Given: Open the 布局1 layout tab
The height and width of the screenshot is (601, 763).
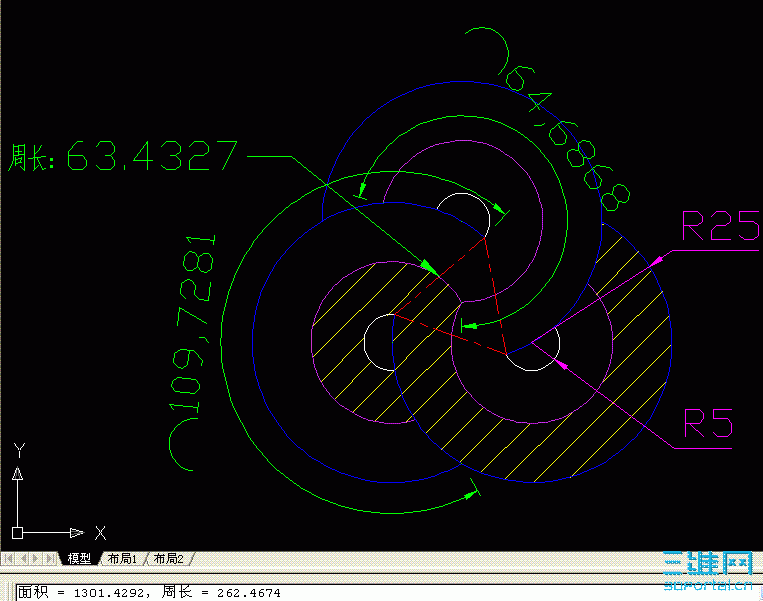Looking at the screenshot, I should click(122, 558).
